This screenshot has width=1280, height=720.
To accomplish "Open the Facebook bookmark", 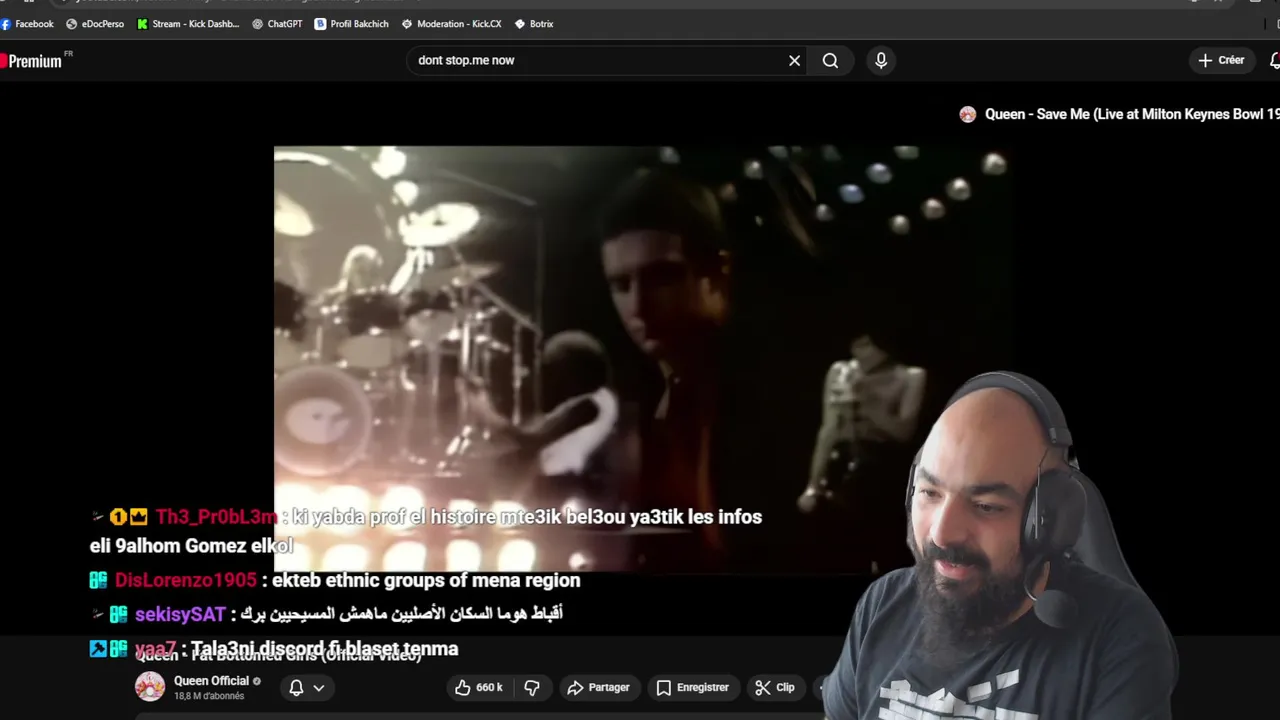I will 28,24.
